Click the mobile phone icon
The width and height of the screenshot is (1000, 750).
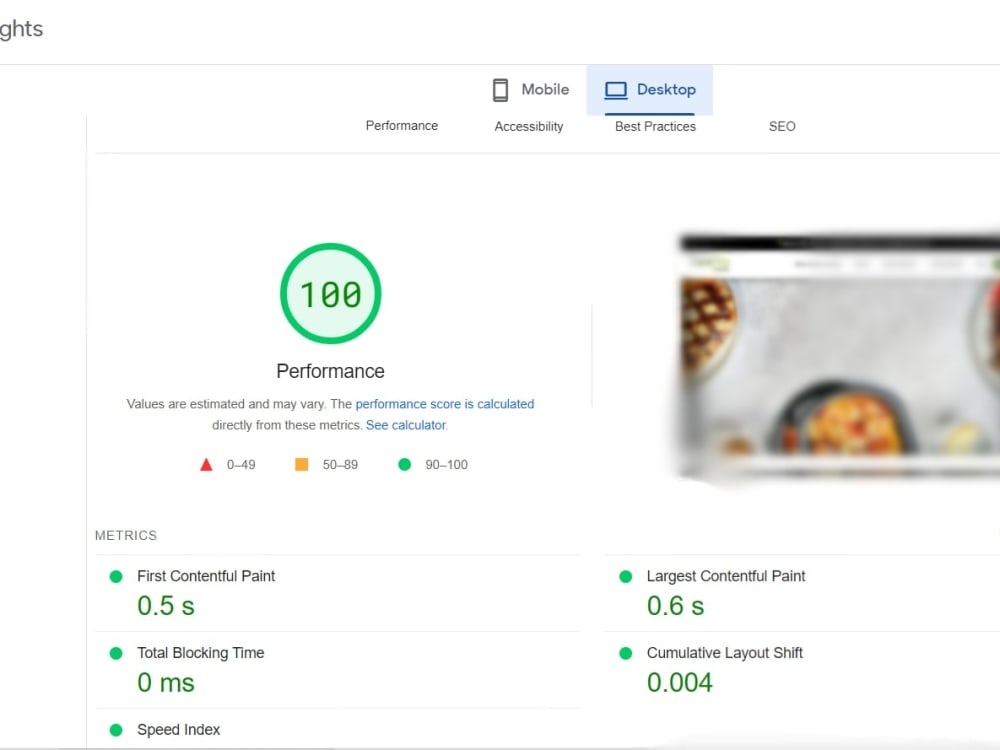[x=501, y=90]
